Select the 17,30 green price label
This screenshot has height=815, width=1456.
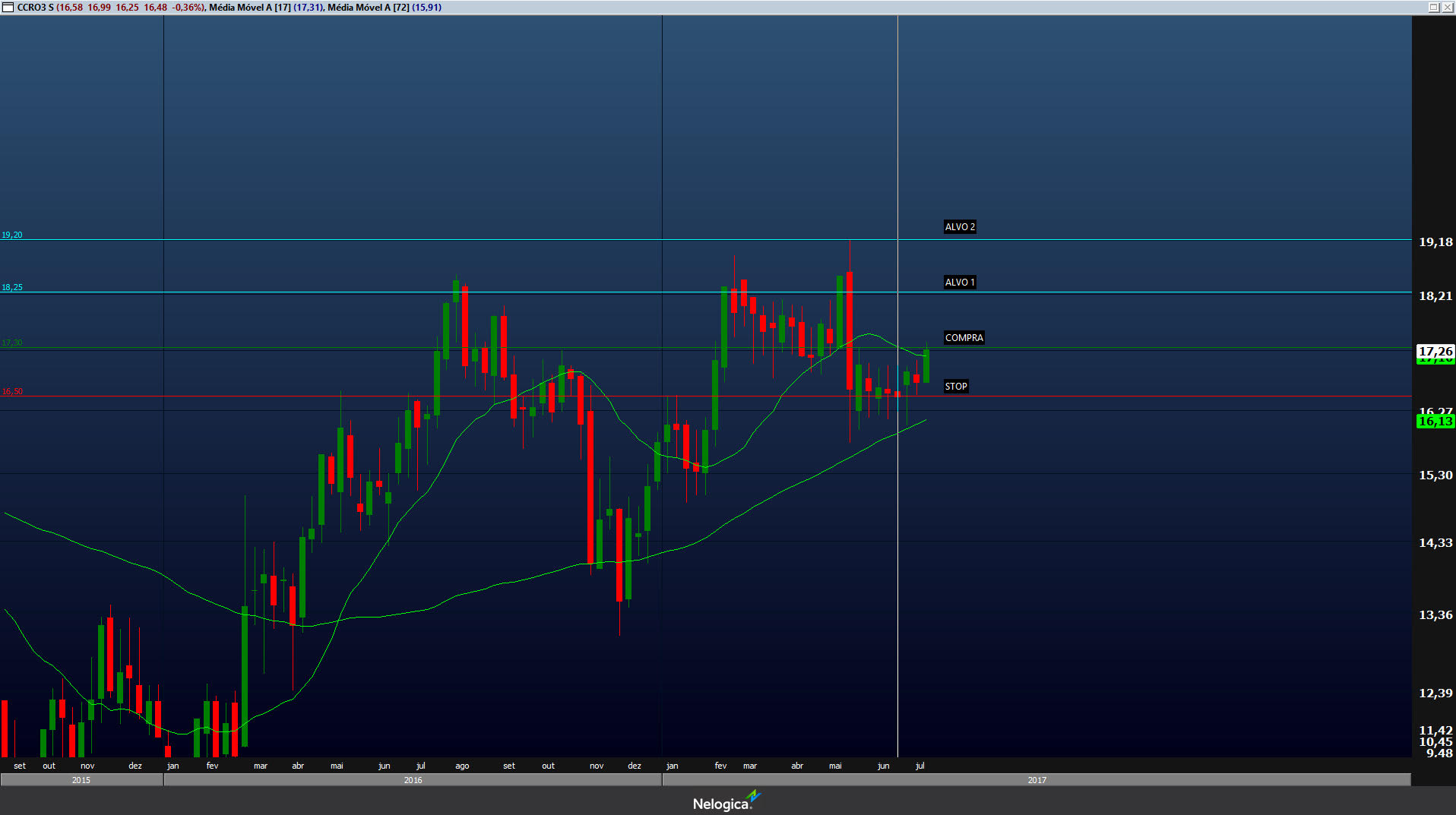[12, 343]
